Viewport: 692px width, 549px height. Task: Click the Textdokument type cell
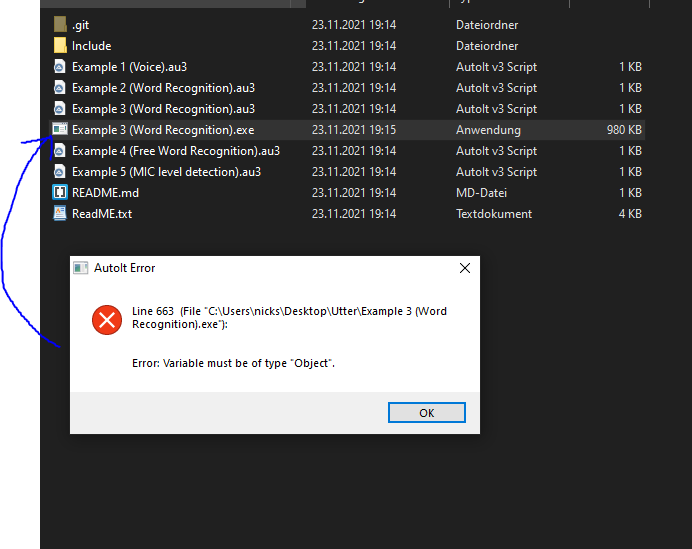pyautogui.click(x=494, y=214)
